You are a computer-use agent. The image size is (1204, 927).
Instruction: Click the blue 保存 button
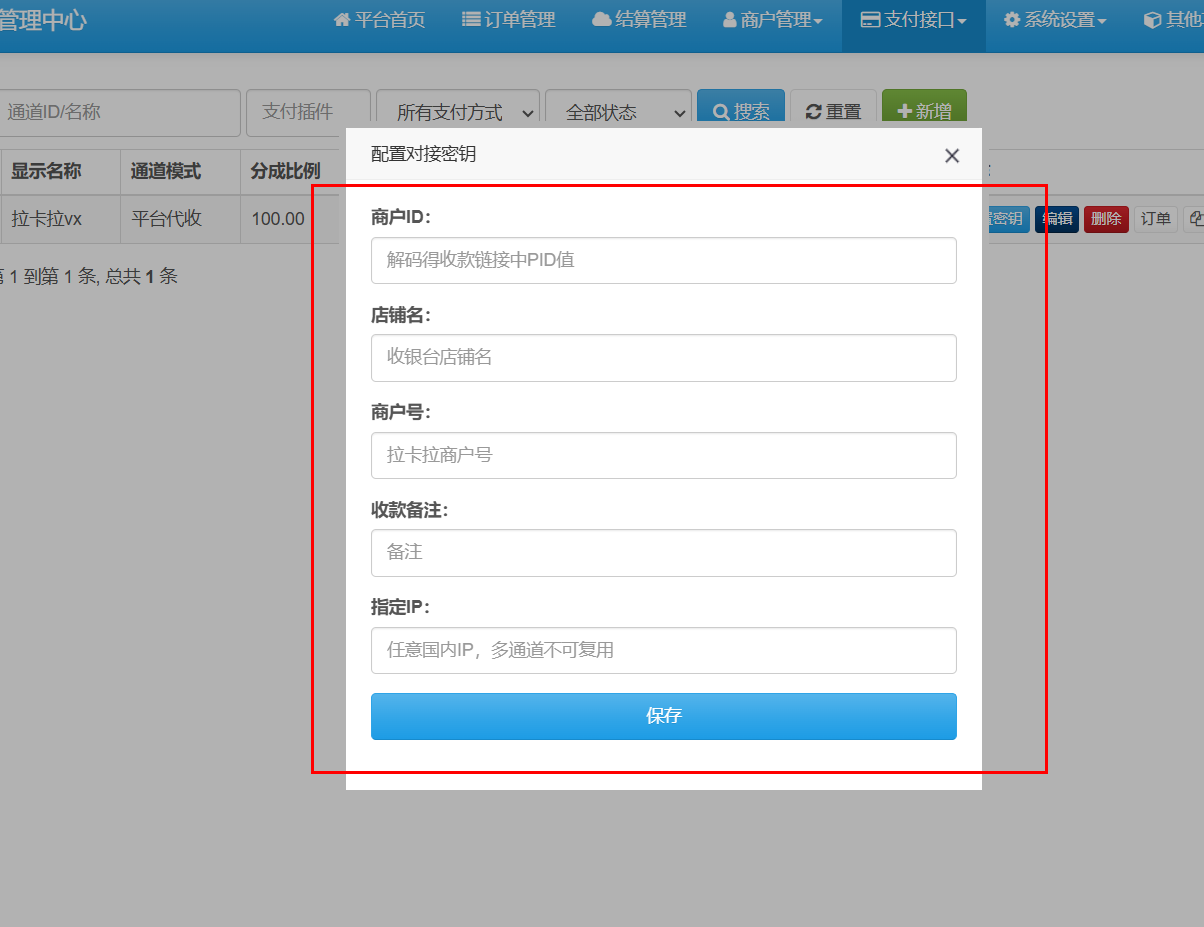pyautogui.click(x=663, y=716)
